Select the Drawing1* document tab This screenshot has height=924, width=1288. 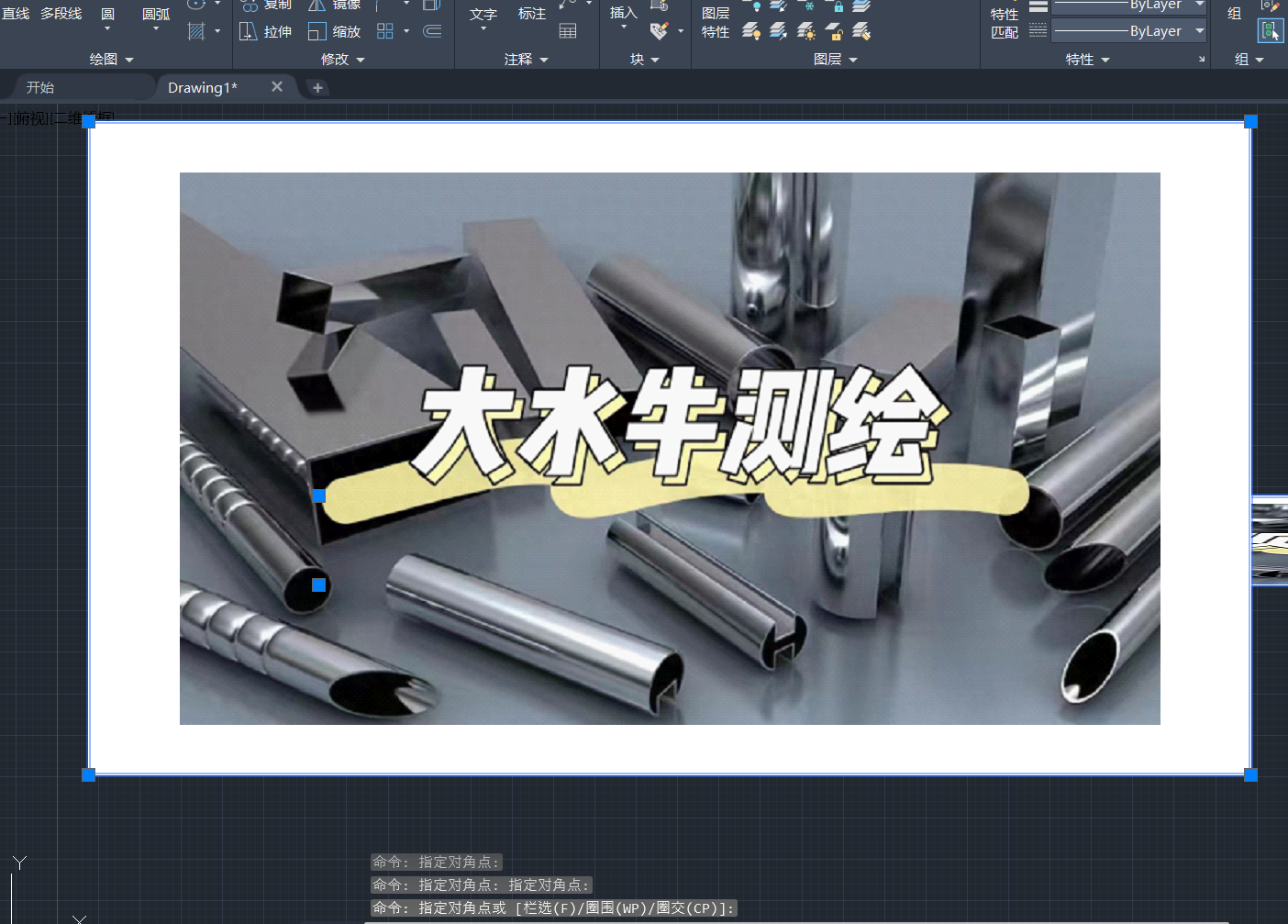[202, 86]
